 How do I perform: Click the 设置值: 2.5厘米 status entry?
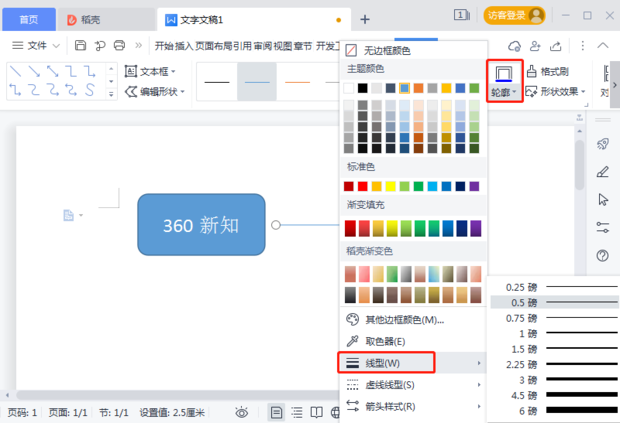click(x=172, y=413)
